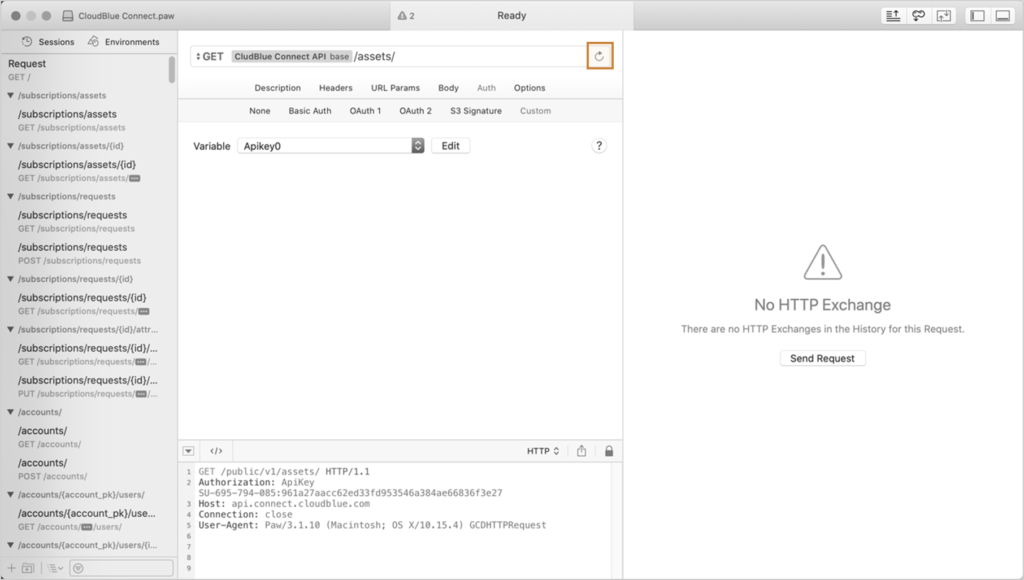Collapse the /accounts/{account_pk}/users/ group

[x=10, y=494]
